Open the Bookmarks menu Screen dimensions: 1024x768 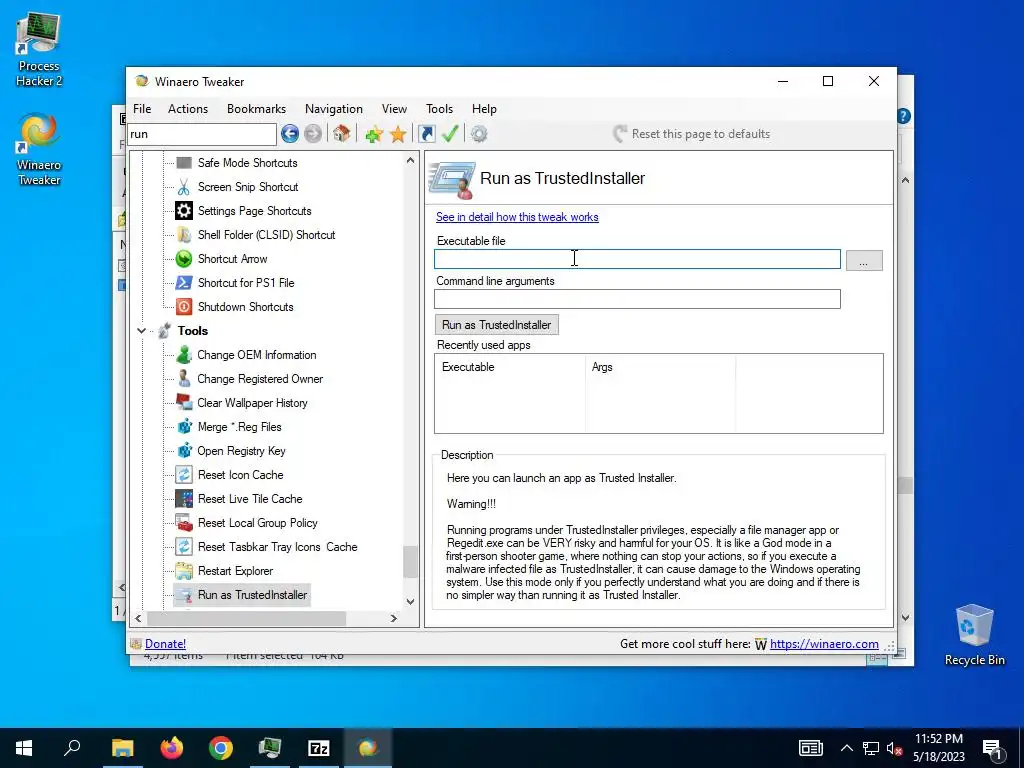(256, 109)
